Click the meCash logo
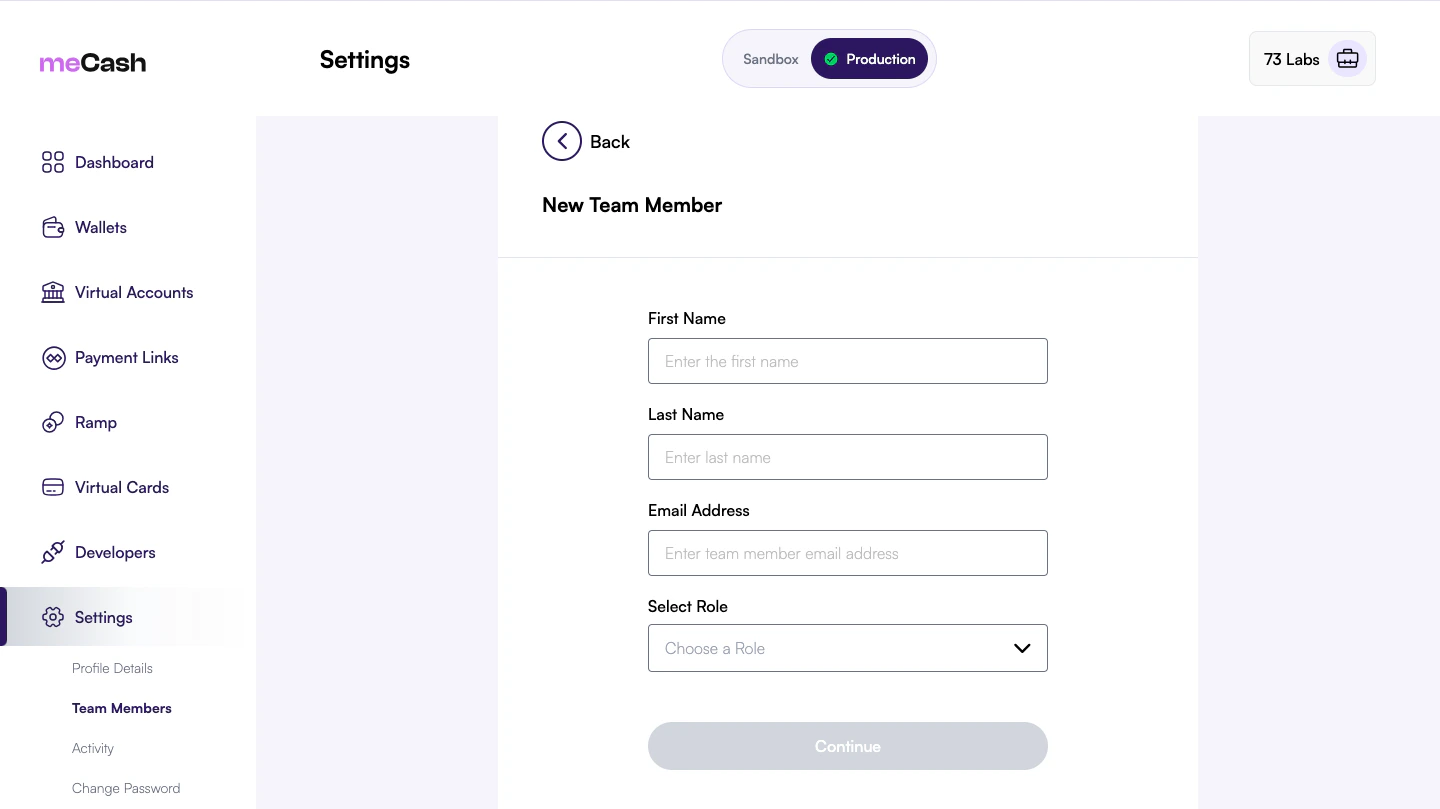The height and width of the screenshot is (809, 1440). [x=92, y=62]
